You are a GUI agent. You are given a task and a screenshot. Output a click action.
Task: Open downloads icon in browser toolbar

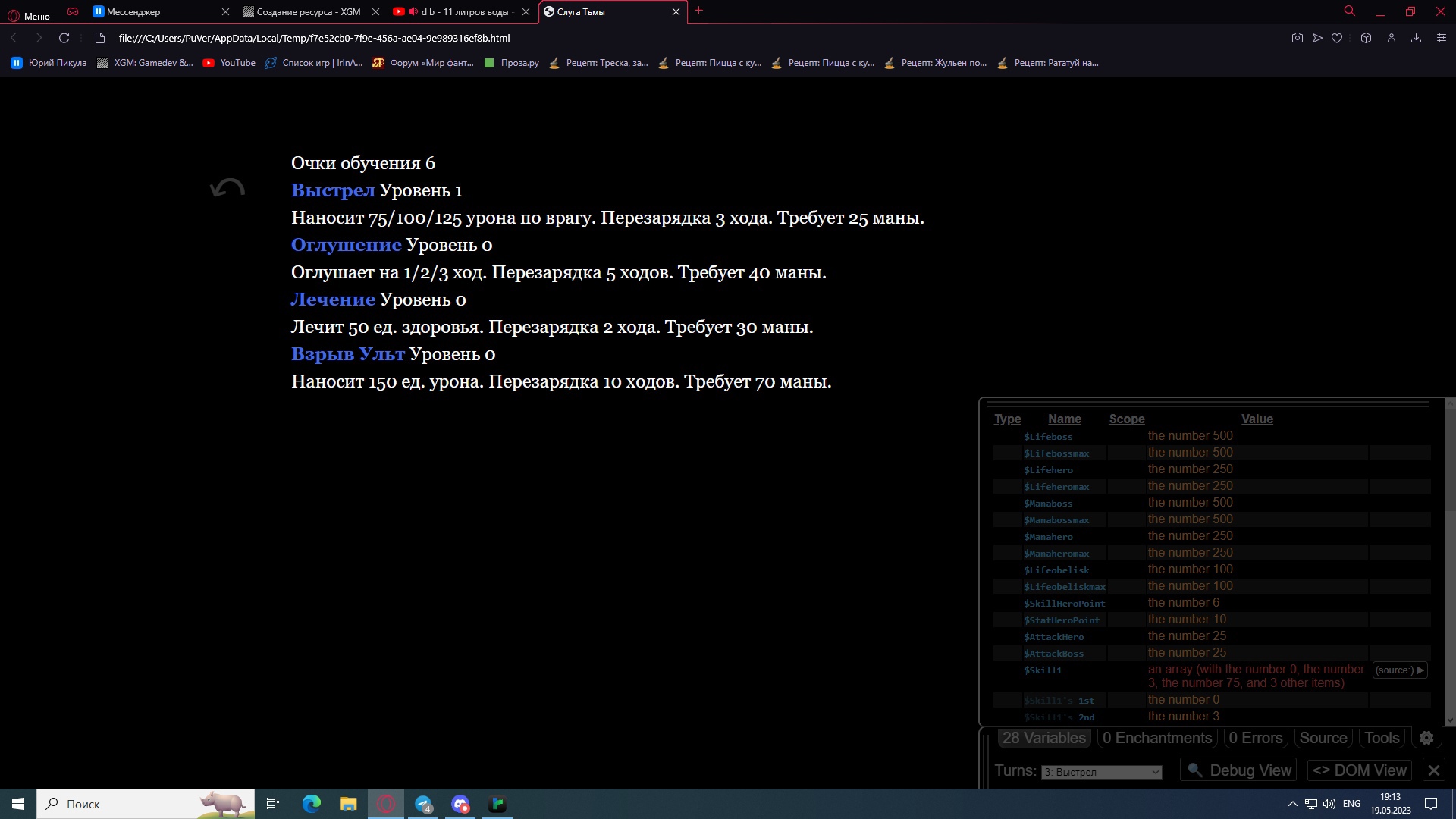click(x=1415, y=38)
